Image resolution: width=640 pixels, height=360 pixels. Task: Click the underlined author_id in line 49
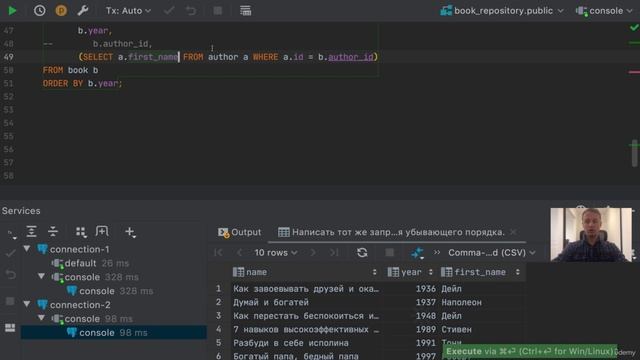coord(350,57)
